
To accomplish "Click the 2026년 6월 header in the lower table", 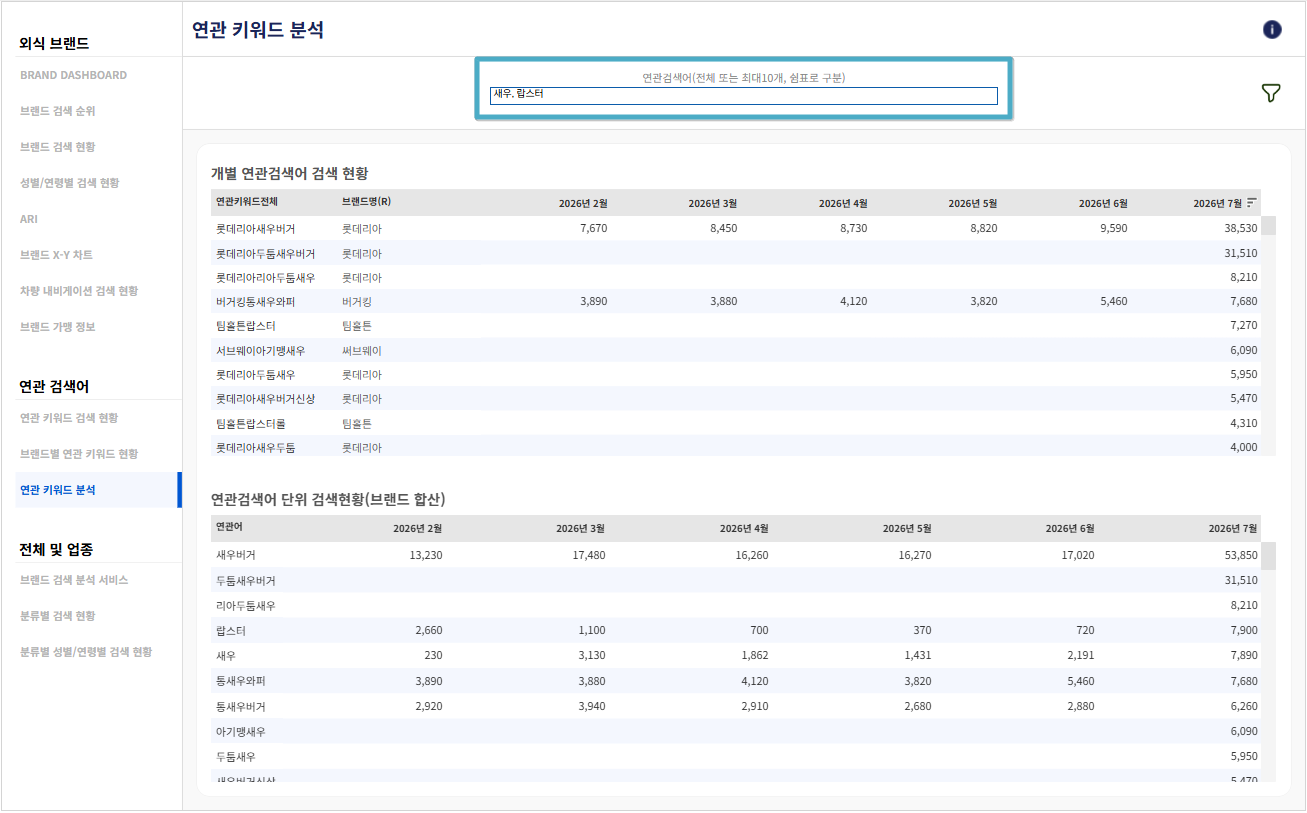I will tap(1070, 528).
